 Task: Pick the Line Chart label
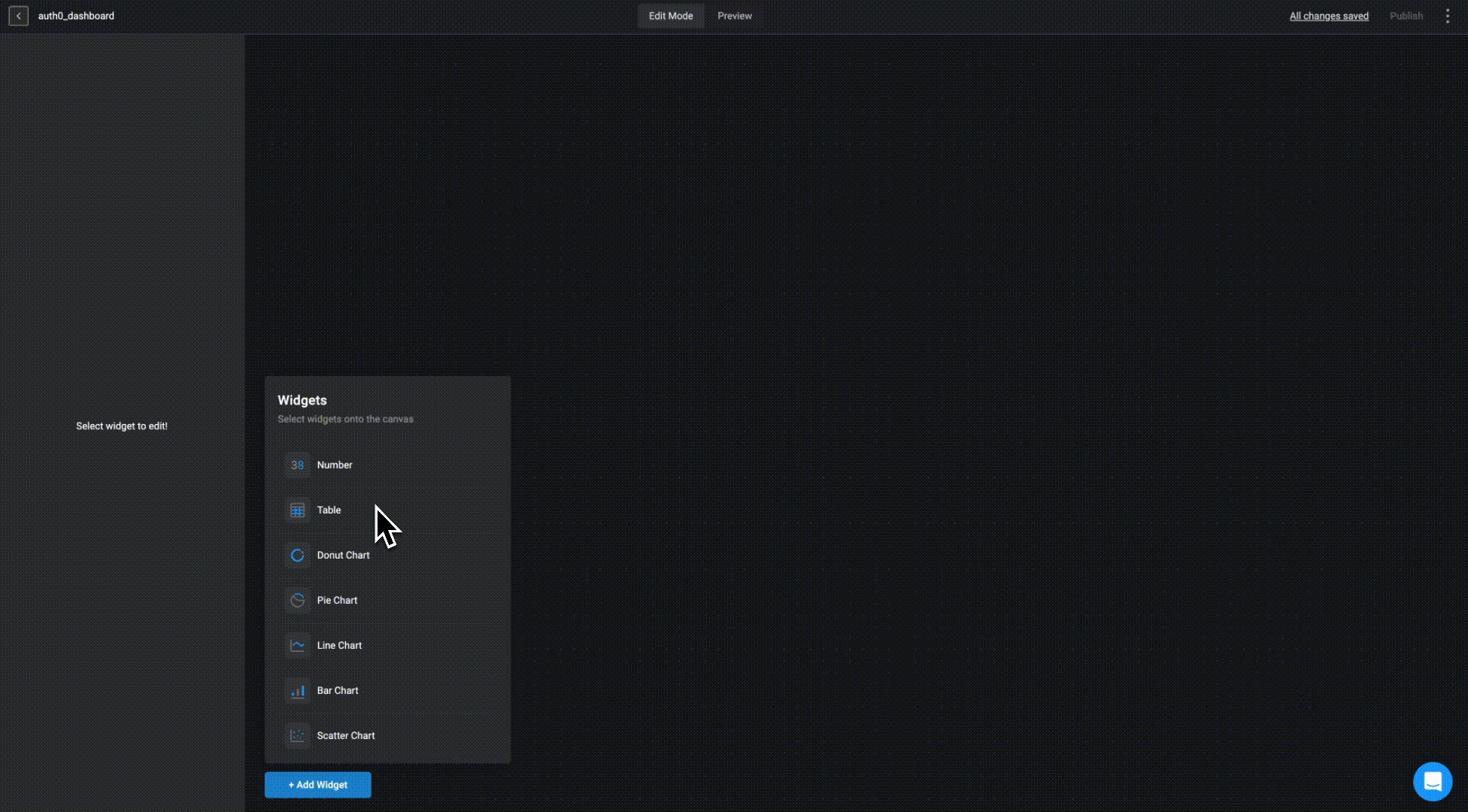(x=339, y=646)
